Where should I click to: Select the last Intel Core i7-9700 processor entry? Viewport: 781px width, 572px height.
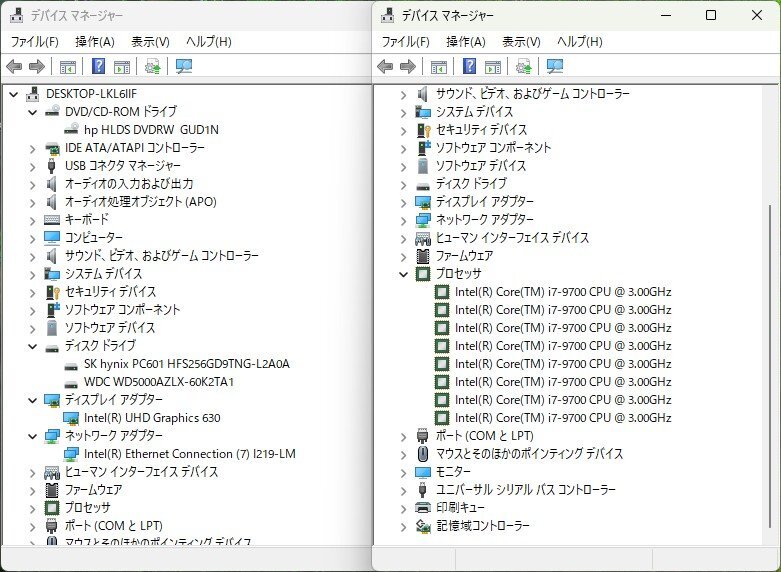pyautogui.click(x=563, y=418)
